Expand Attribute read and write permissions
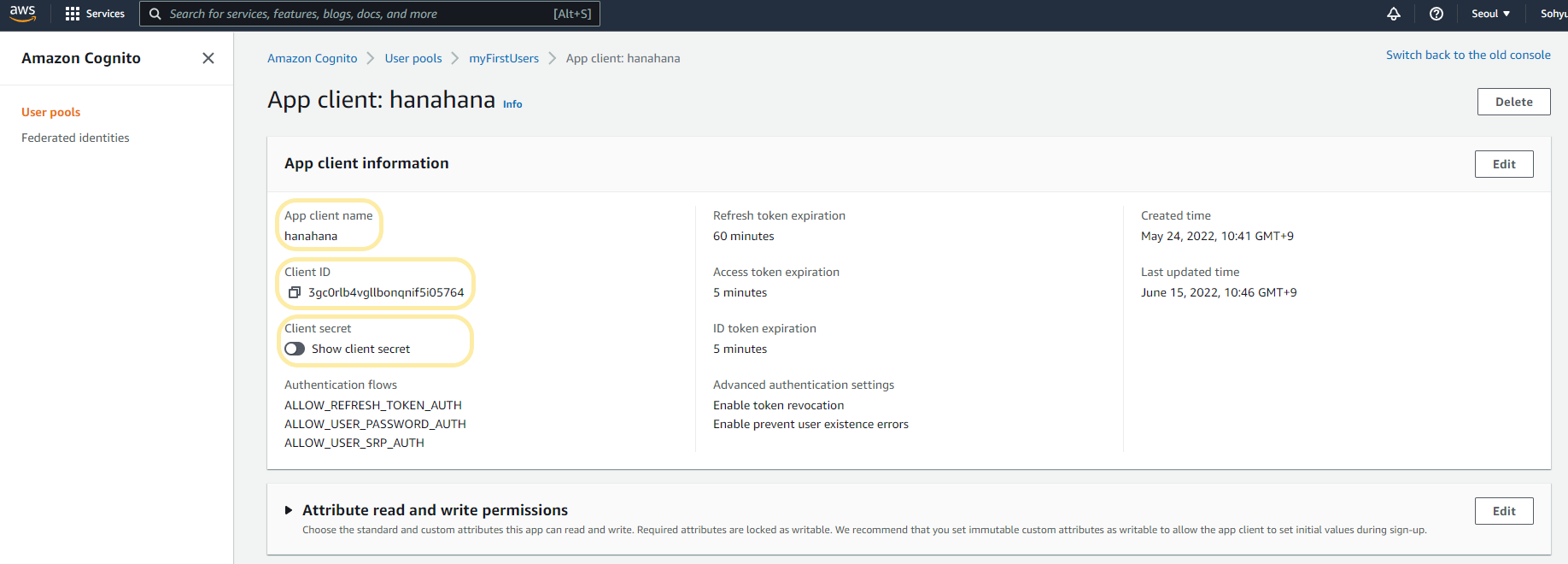Viewport: 1568px width, 564px height. point(289,510)
